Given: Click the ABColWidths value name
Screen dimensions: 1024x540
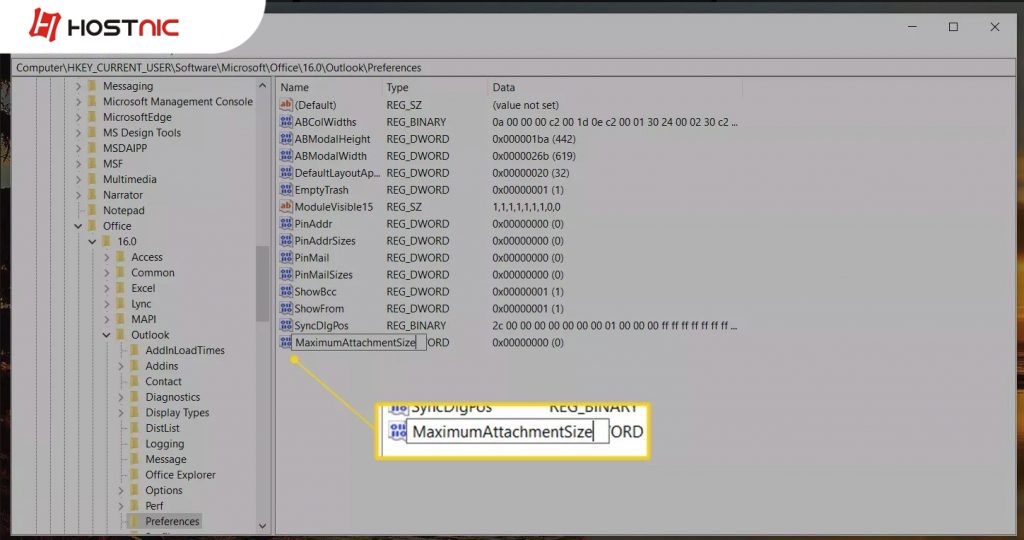Looking at the screenshot, I should (325, 122).
